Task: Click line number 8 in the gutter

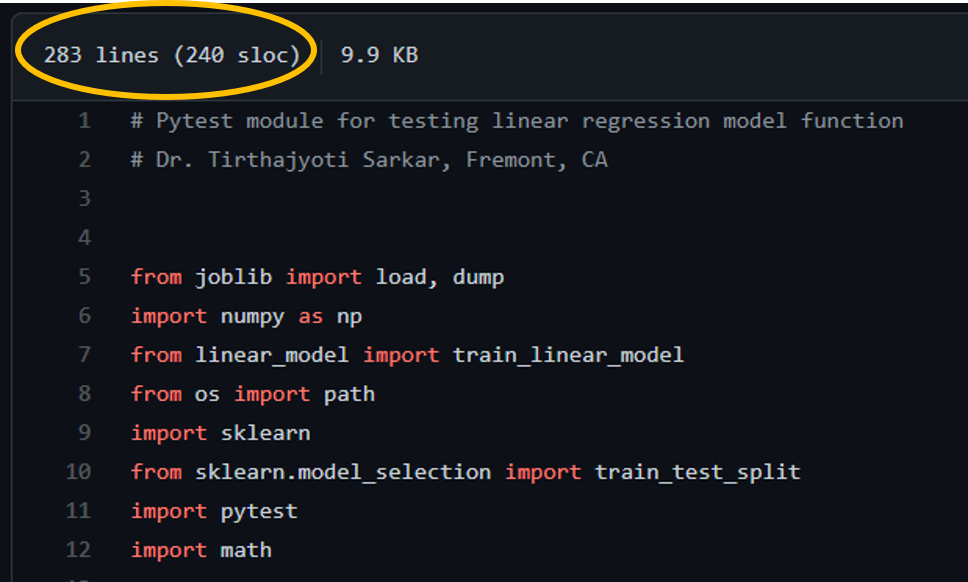Action: (84, 394)
